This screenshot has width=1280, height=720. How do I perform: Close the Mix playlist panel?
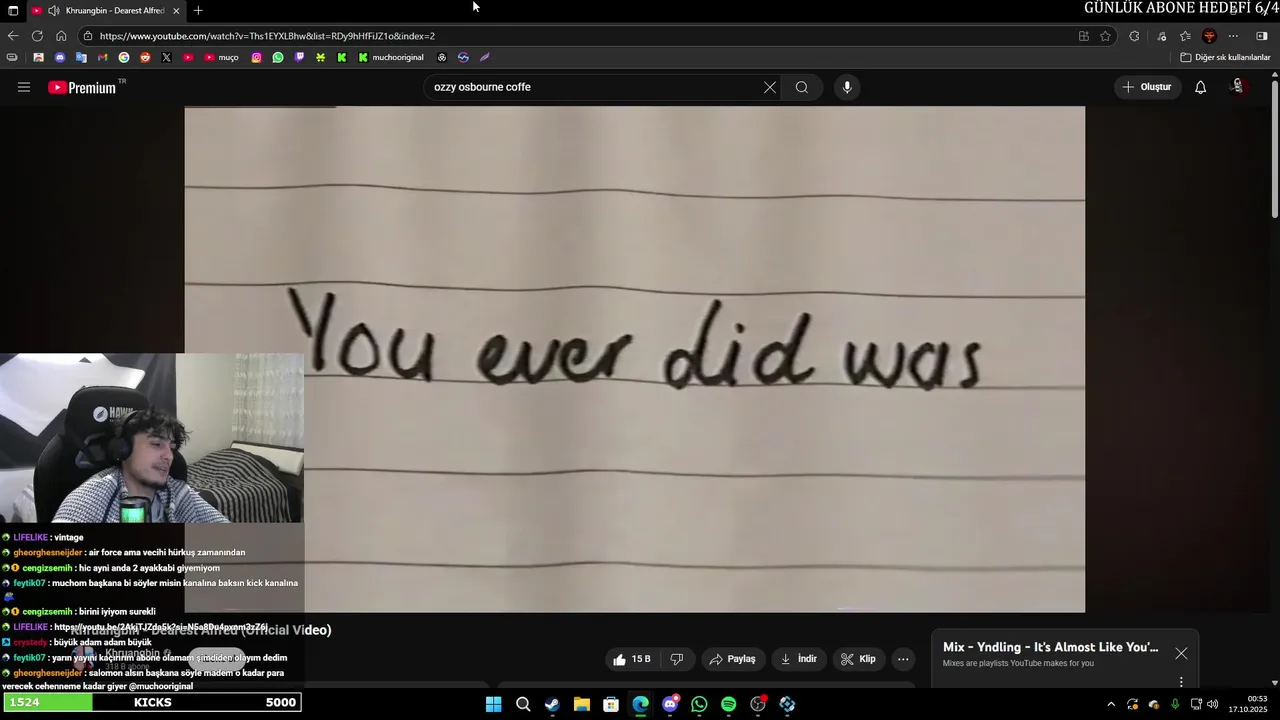[1181, 653]
